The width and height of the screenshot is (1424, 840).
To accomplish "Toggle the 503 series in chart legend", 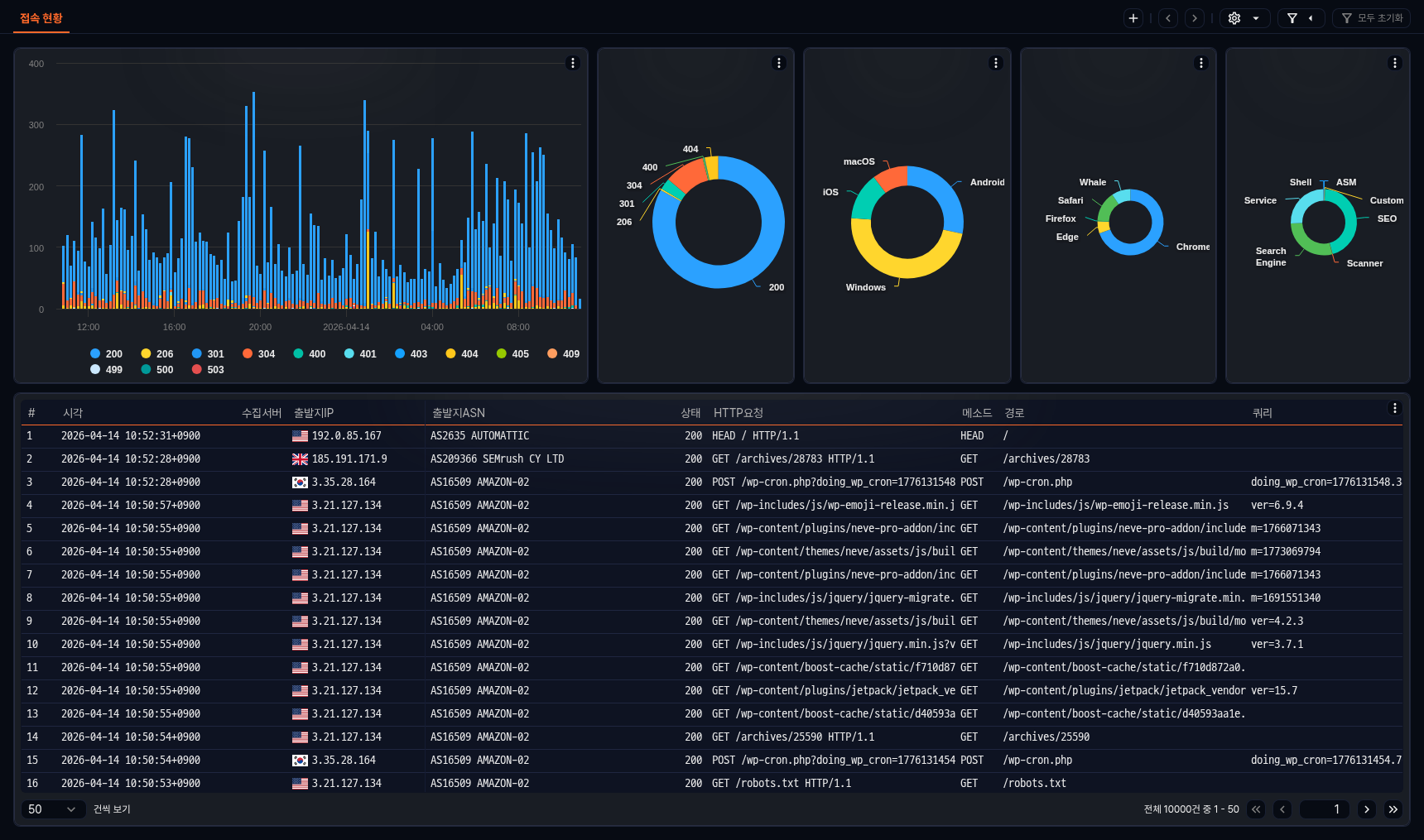I will (x=208, y=369).
